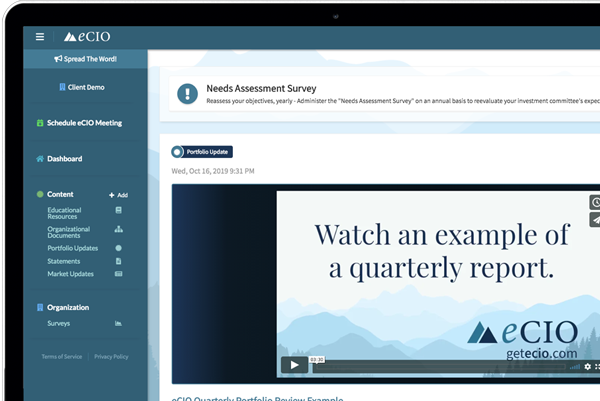
Task: Go to the Dashboard
Action: [64, 158]
